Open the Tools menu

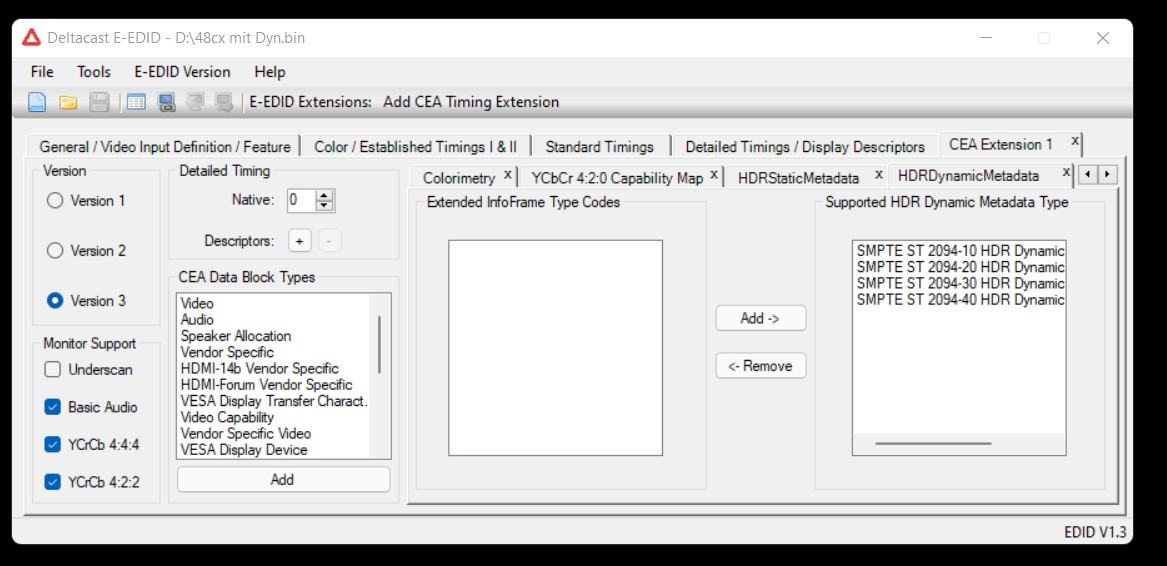[x=94, y=71]
